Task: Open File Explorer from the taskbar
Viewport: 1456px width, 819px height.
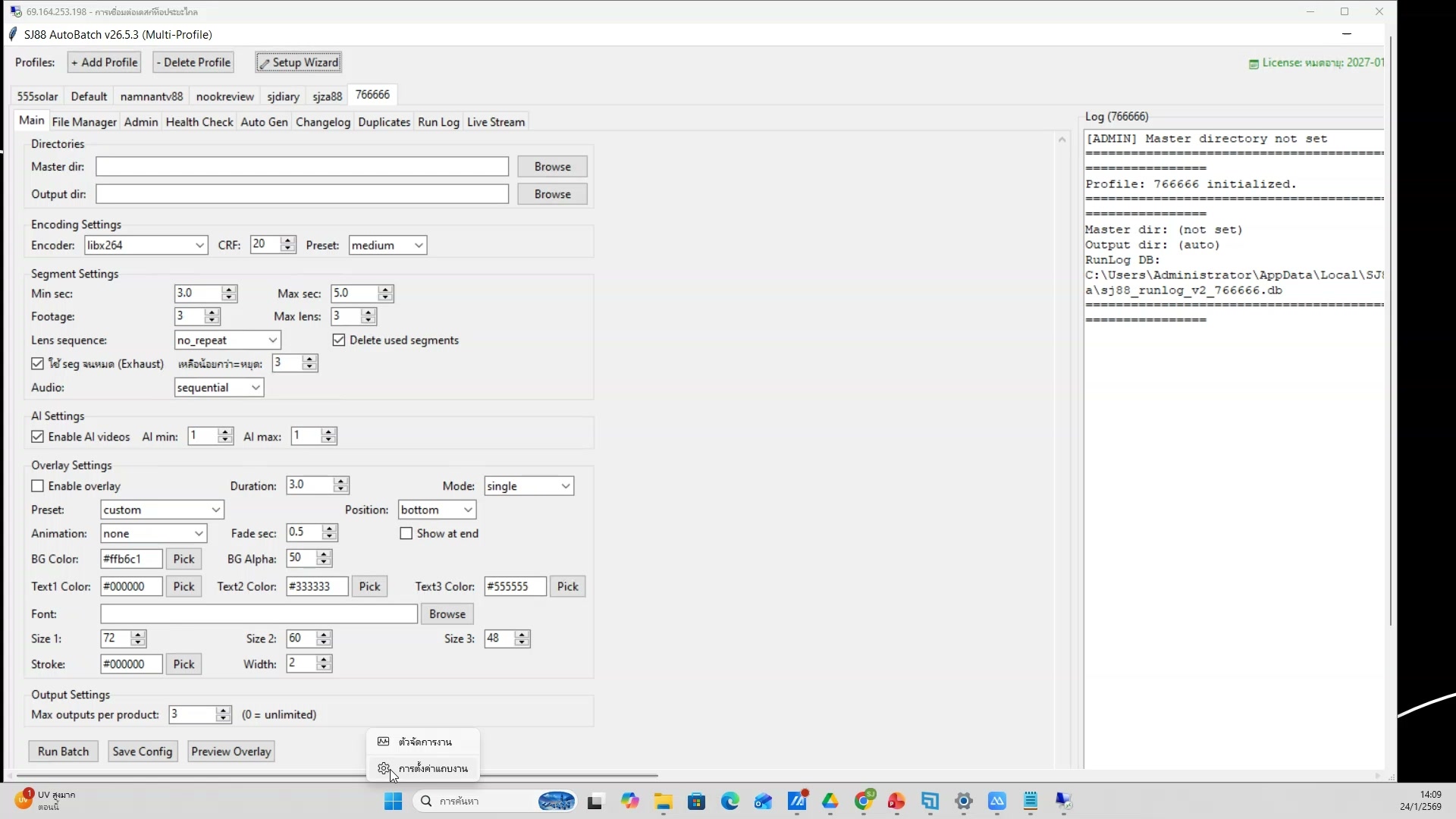Action: pos(664,802)
